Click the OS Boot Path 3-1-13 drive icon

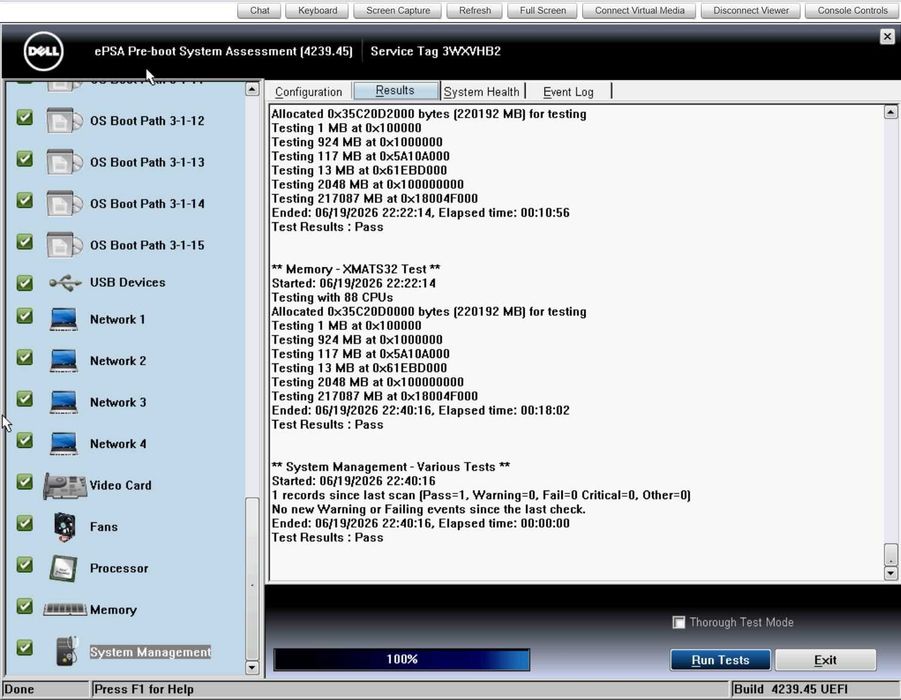[63, 162]
